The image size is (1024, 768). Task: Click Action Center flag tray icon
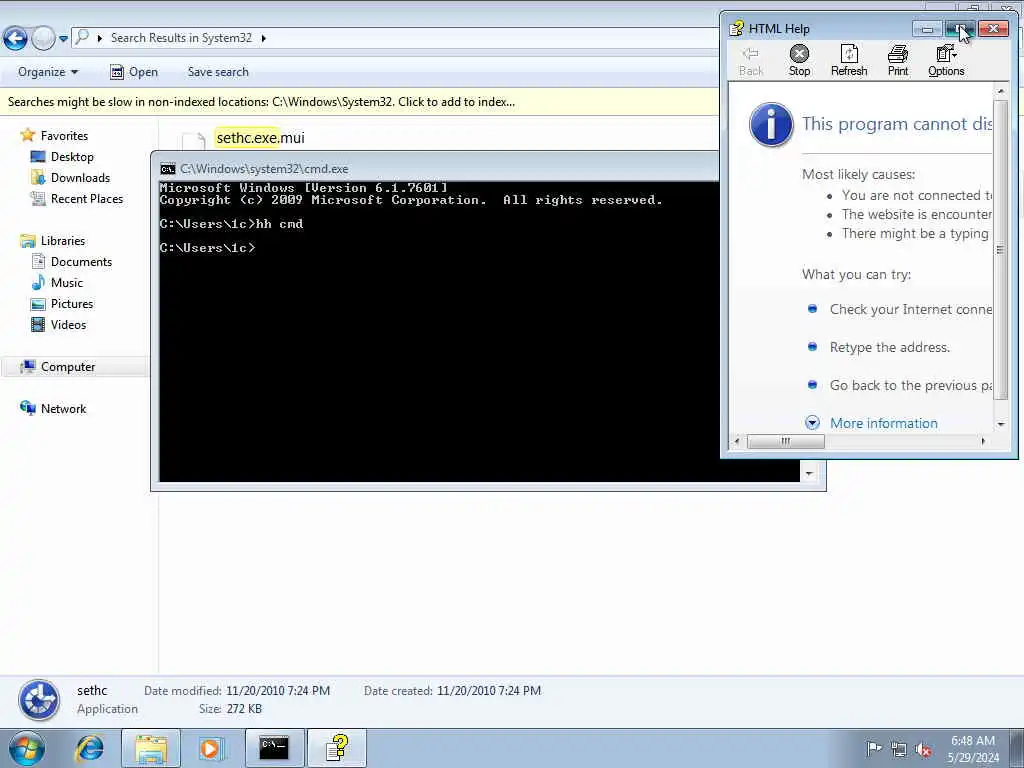coord(873,748)
